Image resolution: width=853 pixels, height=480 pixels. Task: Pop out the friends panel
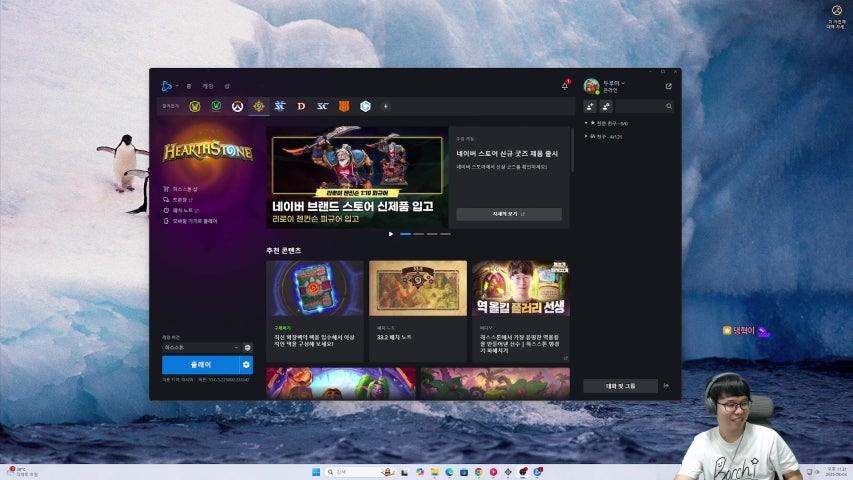[x=669, y=86]
